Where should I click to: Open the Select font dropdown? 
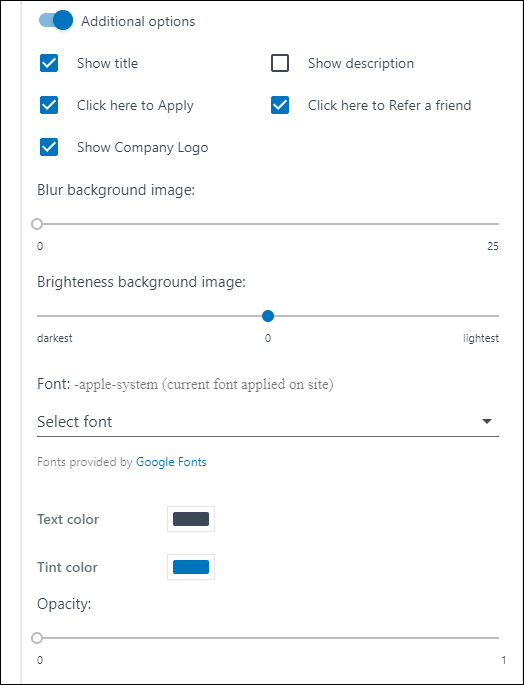pos(268,422)
